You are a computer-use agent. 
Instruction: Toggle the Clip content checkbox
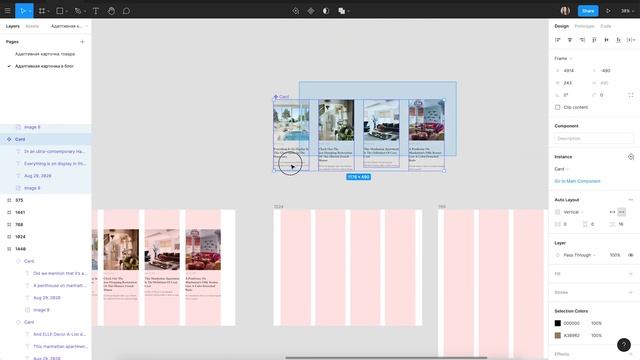click(x=558, y=107)
